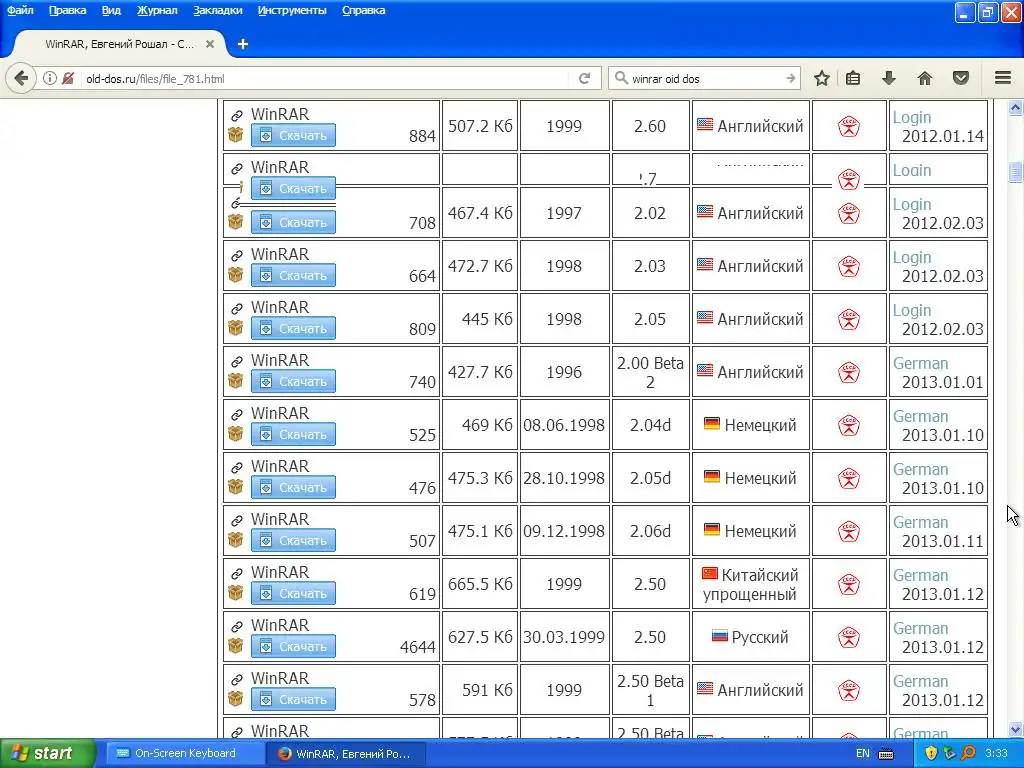This screenshot has height=768, width=1024.
Task: Click the vertical scrollbar thumb
Action: 1015,172
